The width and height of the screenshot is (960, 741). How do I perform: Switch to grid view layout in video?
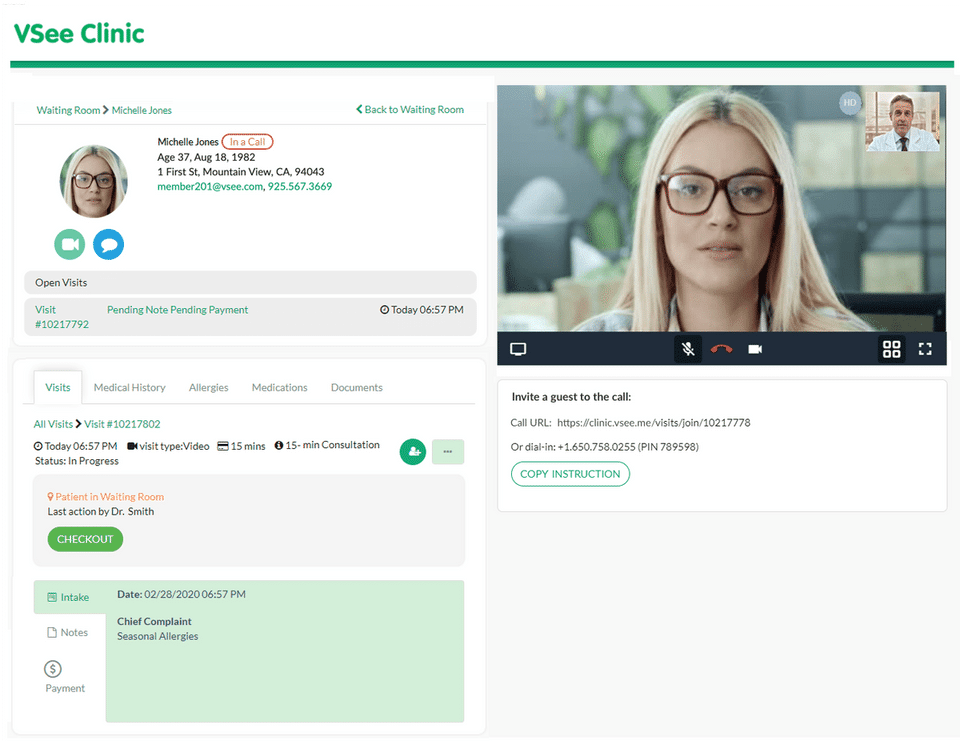(x=891, y=349)
